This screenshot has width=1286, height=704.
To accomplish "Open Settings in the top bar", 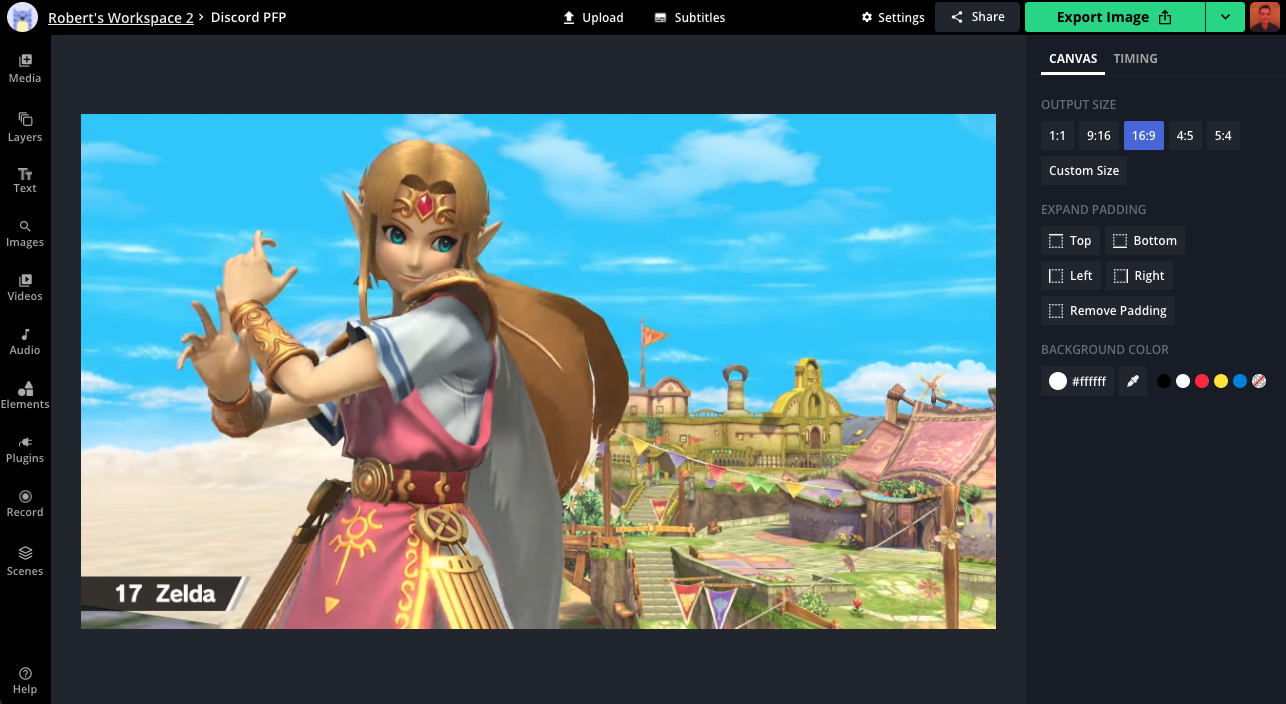I will click(893, 17).
